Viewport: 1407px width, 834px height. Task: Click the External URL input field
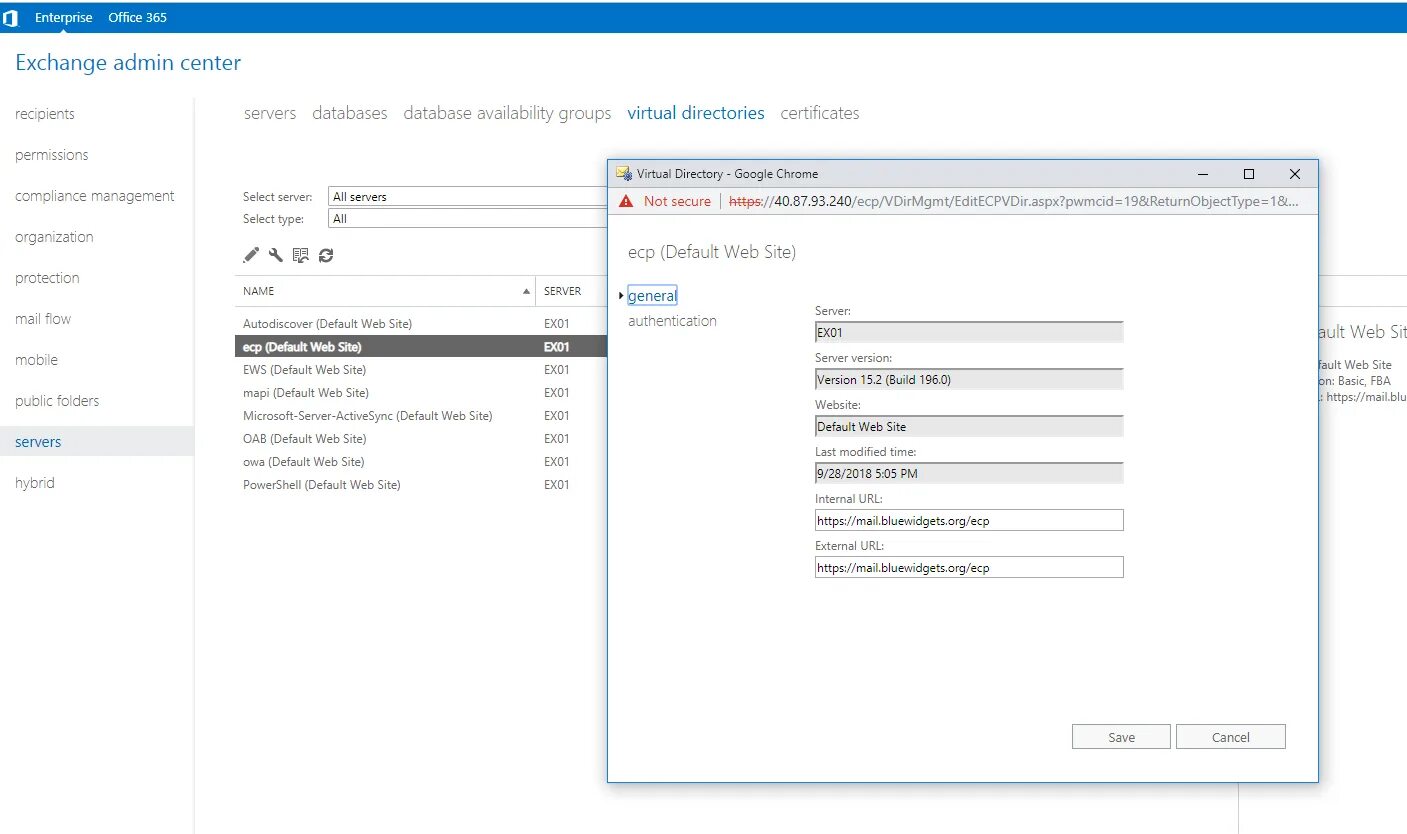[969, 568]
